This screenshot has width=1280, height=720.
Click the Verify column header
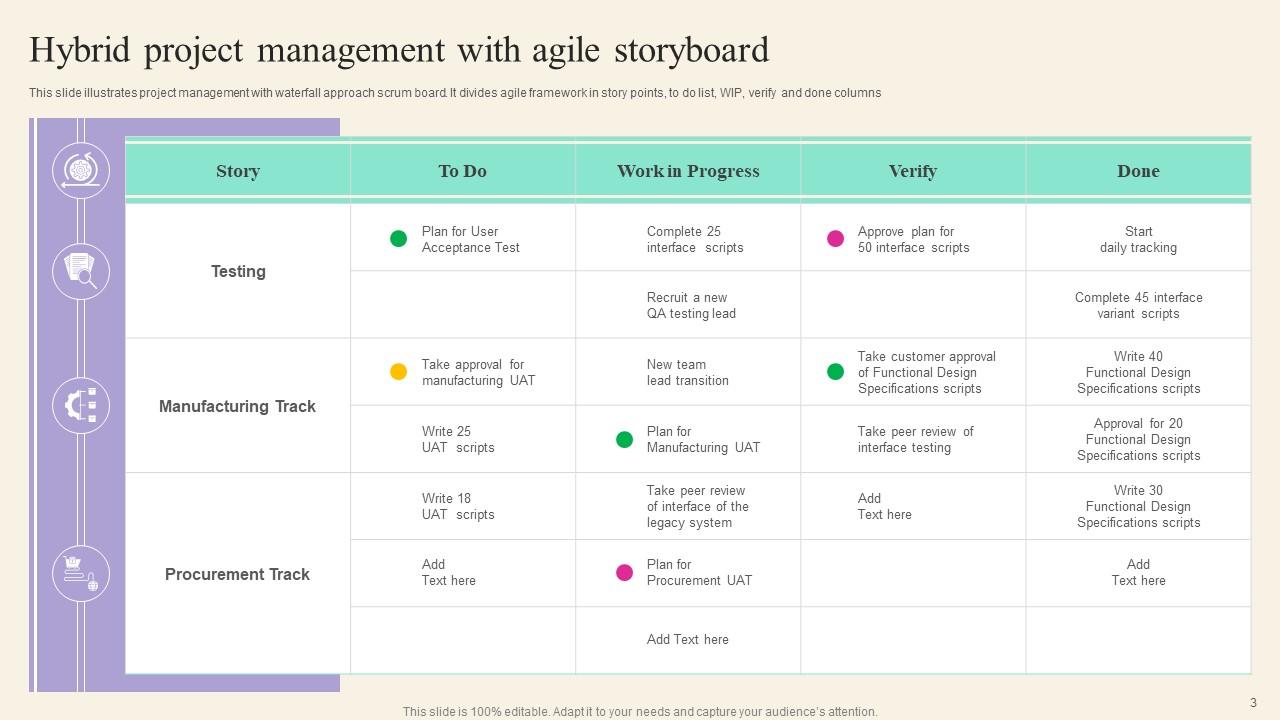(x=913, y=170)
